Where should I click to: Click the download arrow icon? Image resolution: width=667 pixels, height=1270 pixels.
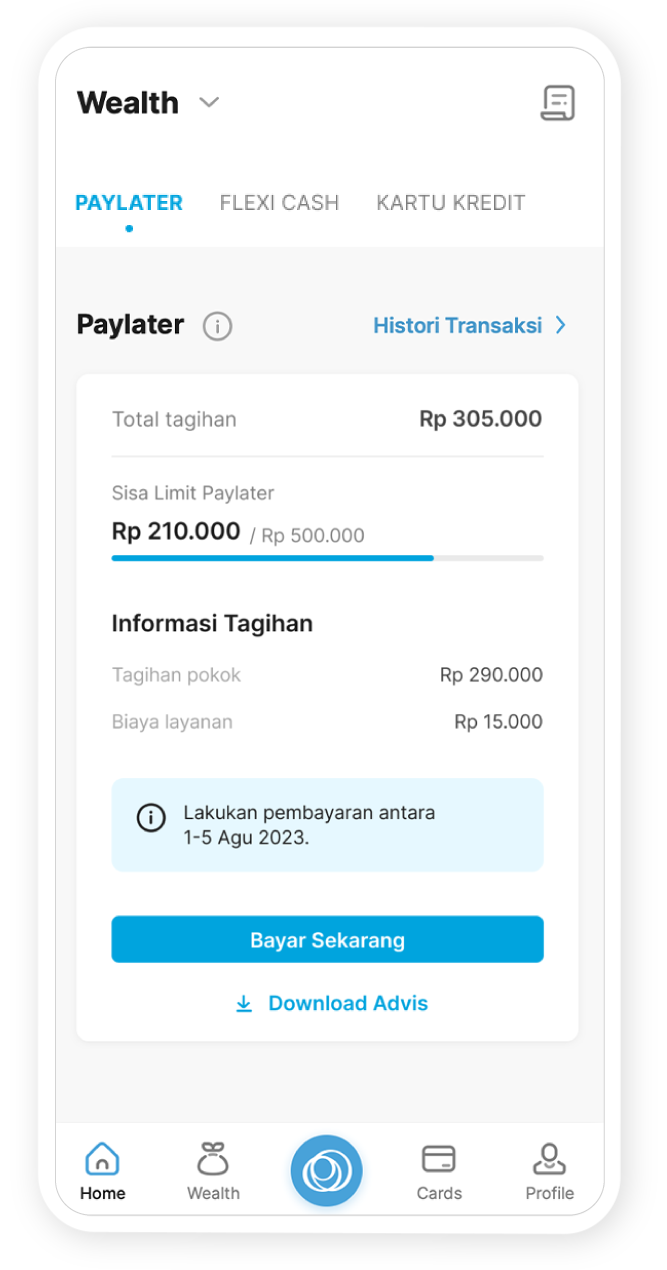(x=244, y=1004)
